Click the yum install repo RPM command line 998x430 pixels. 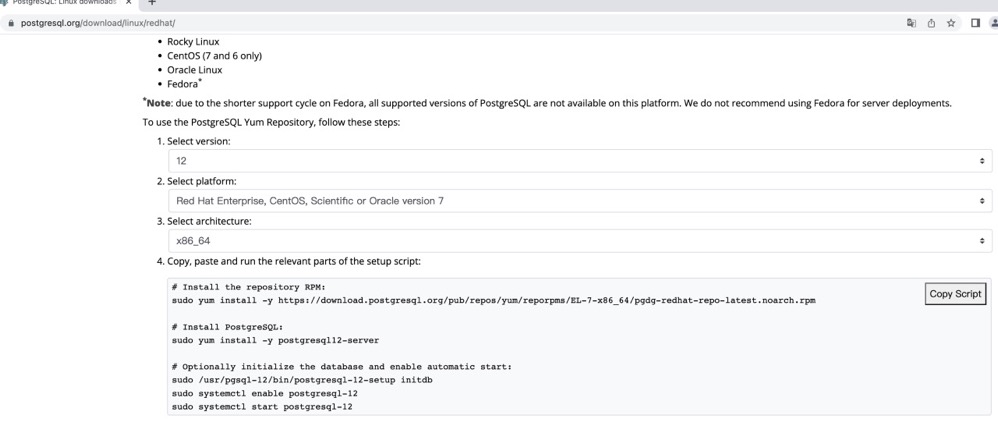pyautogui.click(x=493, y=300)
